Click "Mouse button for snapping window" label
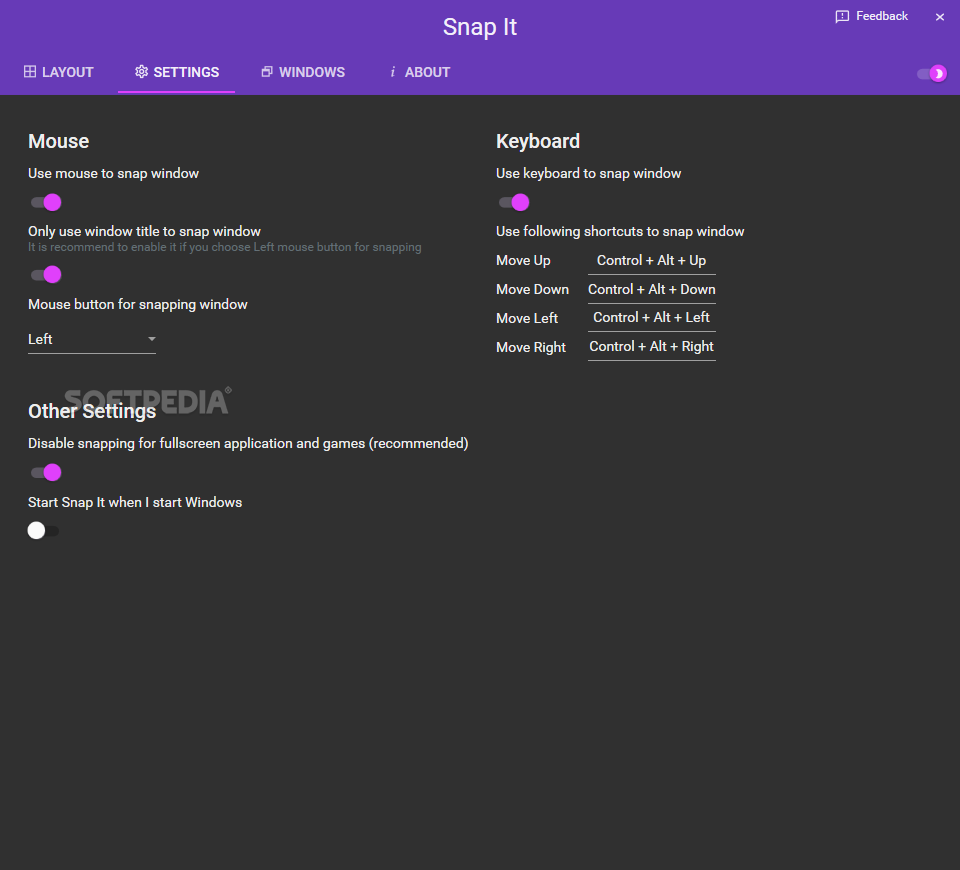Viewport: 960px width, 870px height. coord(138,304)
